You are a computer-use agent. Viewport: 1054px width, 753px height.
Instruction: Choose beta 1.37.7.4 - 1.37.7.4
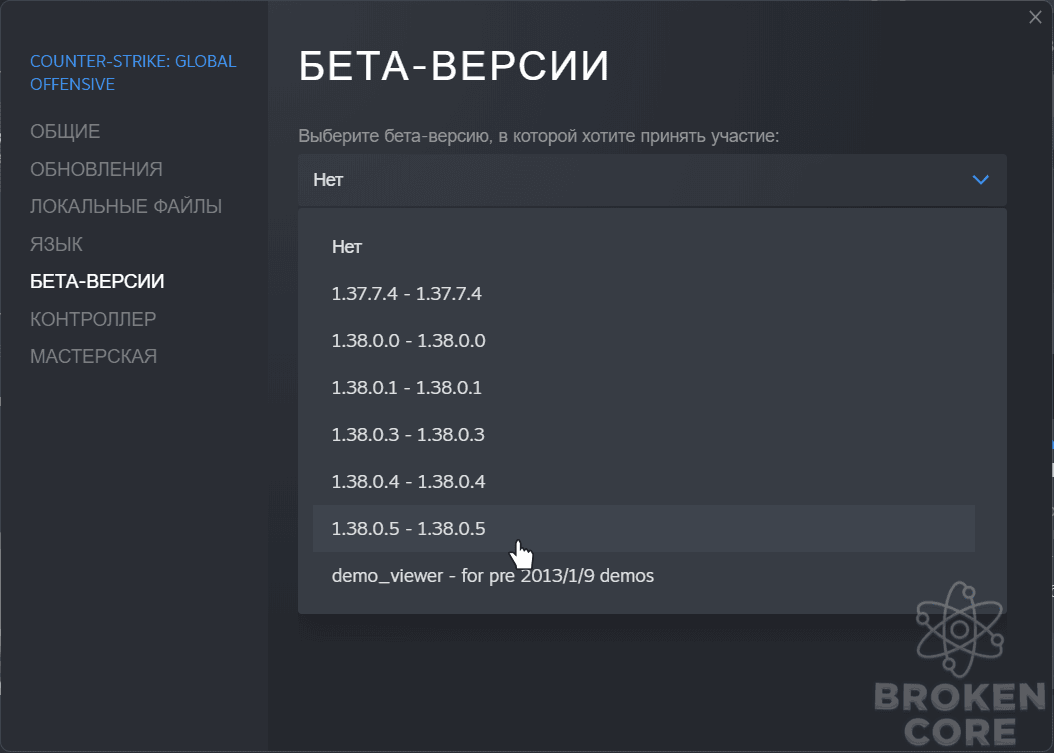point(644,294)
